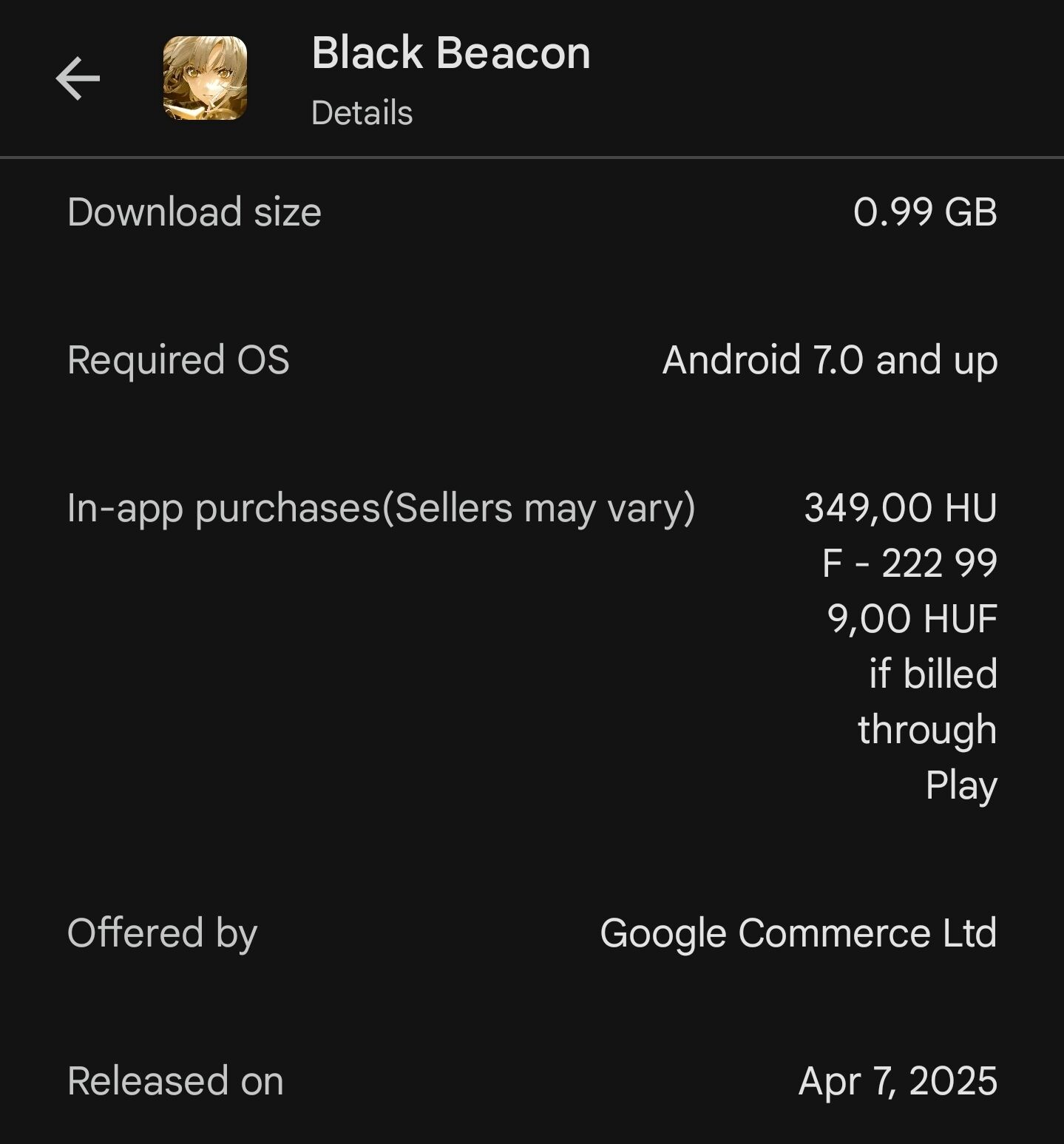Select the Offered by label
Viewport: 1064px width, 1144px height.
[162, 933]
